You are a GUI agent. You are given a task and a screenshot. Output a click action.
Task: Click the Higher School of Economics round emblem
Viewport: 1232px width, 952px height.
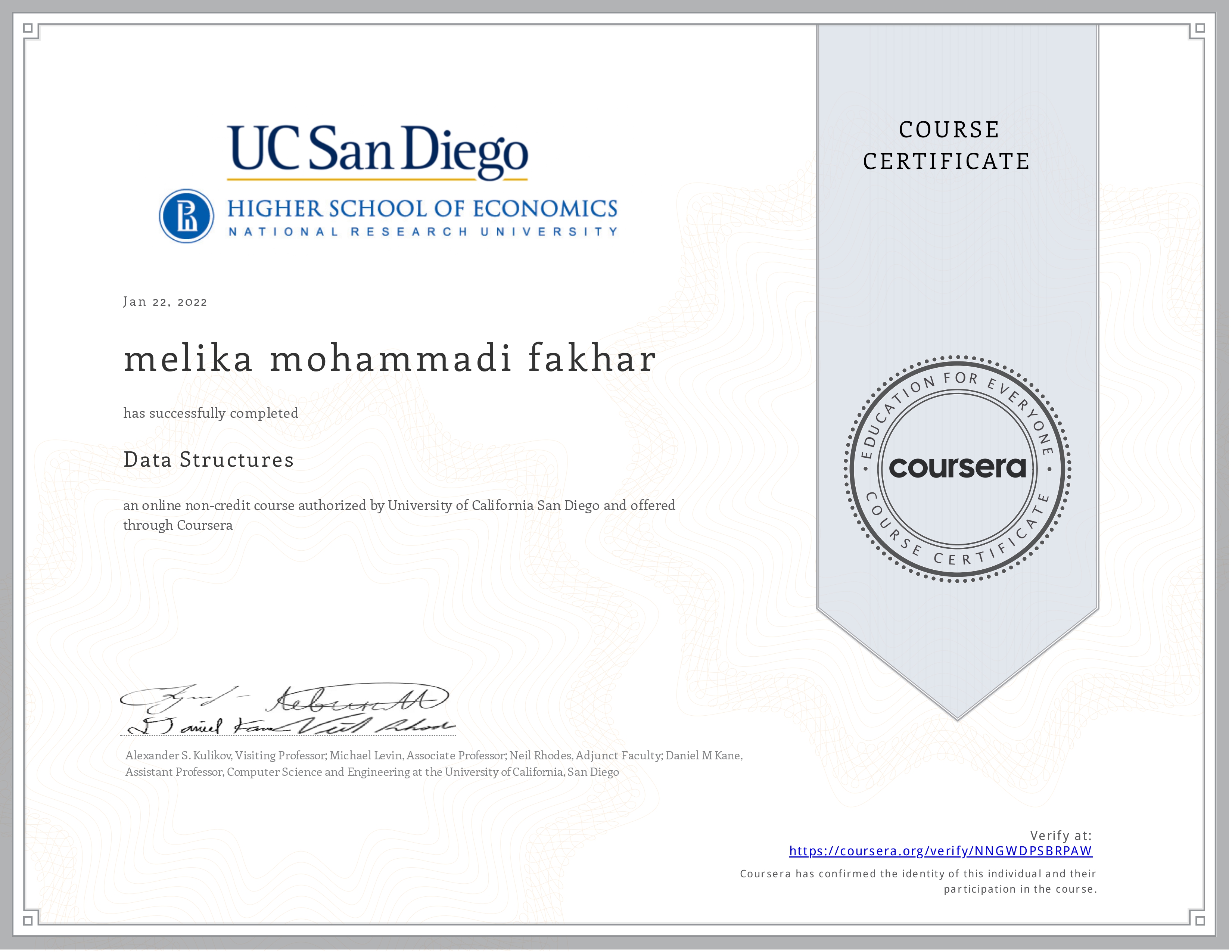(x=186, y=216)
